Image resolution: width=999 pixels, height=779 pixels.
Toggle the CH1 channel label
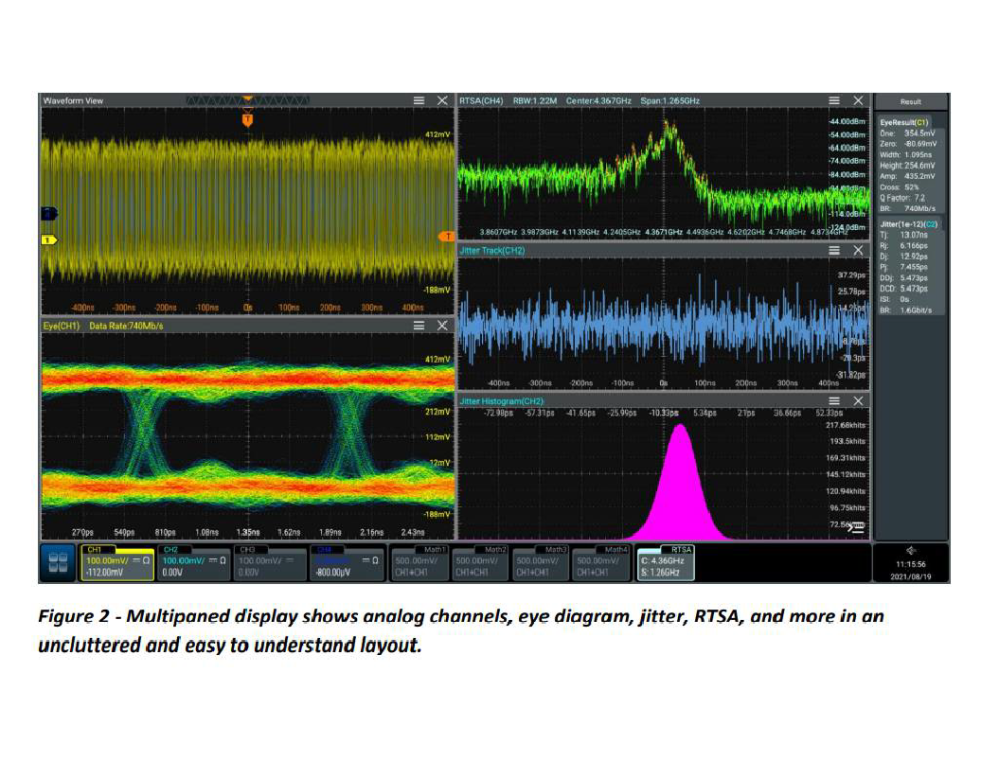point(95,550)
